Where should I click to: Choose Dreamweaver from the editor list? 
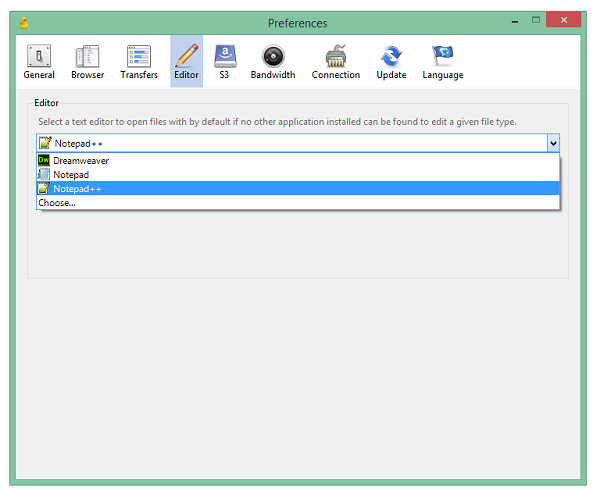(298, 160)
